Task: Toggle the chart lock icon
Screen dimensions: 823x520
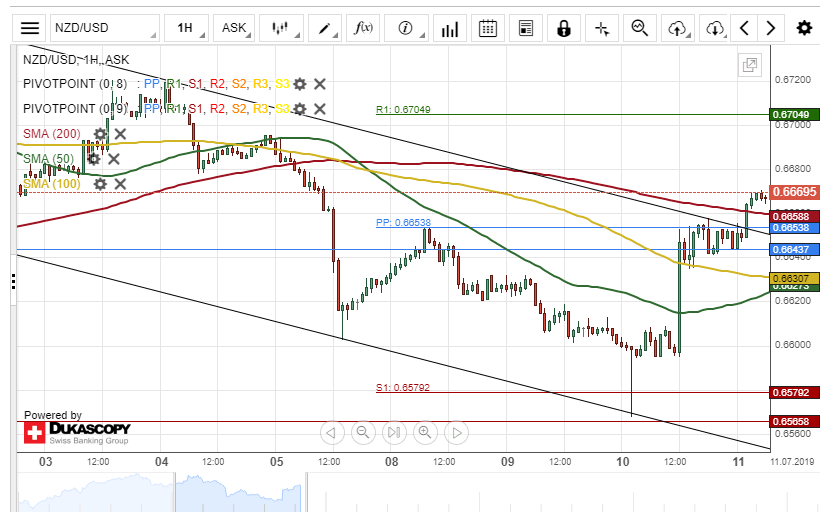Action: pos(564,28)
